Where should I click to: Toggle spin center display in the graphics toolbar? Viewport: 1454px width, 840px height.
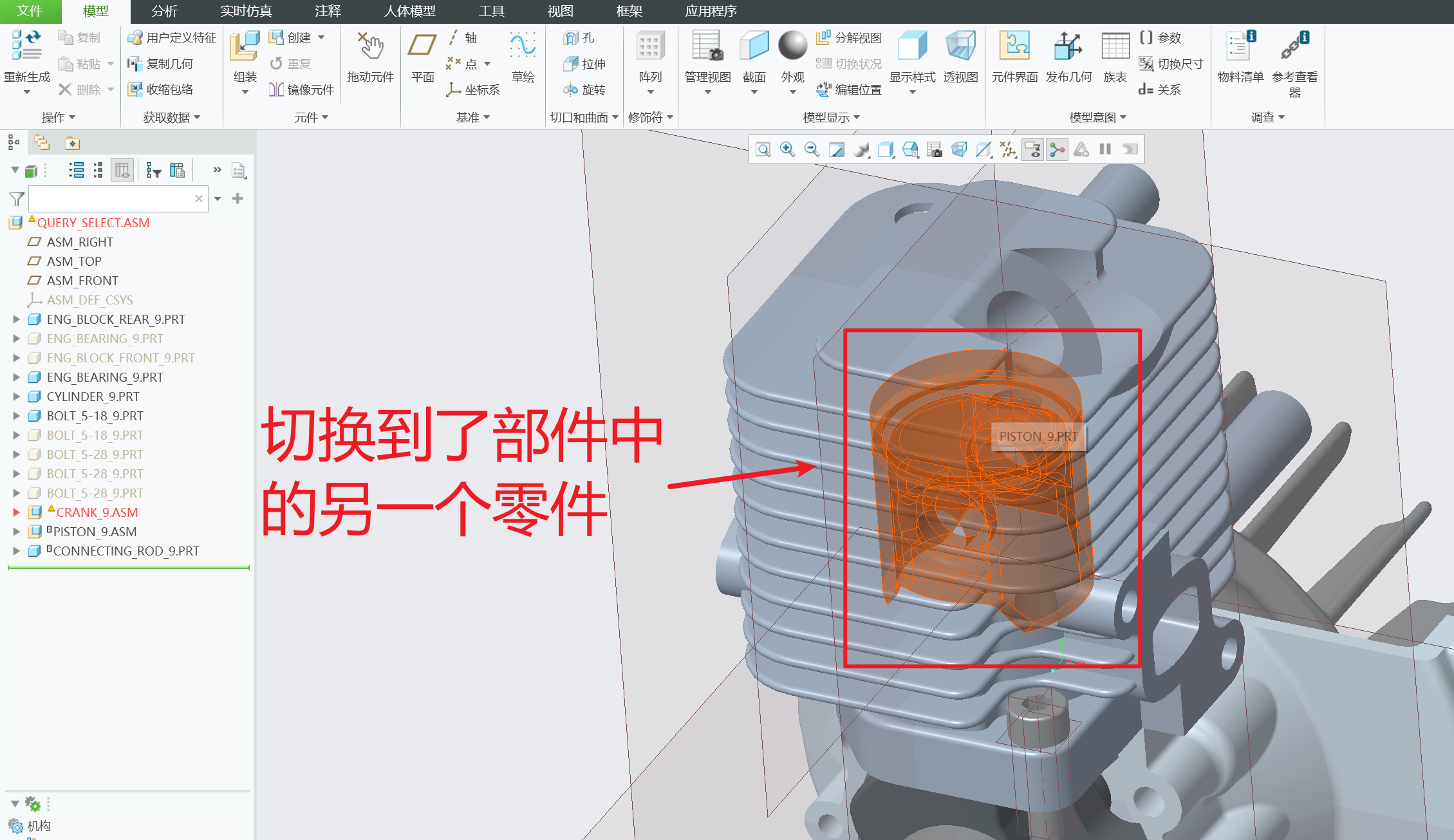pyautogui.click(x=1057, y=149)
